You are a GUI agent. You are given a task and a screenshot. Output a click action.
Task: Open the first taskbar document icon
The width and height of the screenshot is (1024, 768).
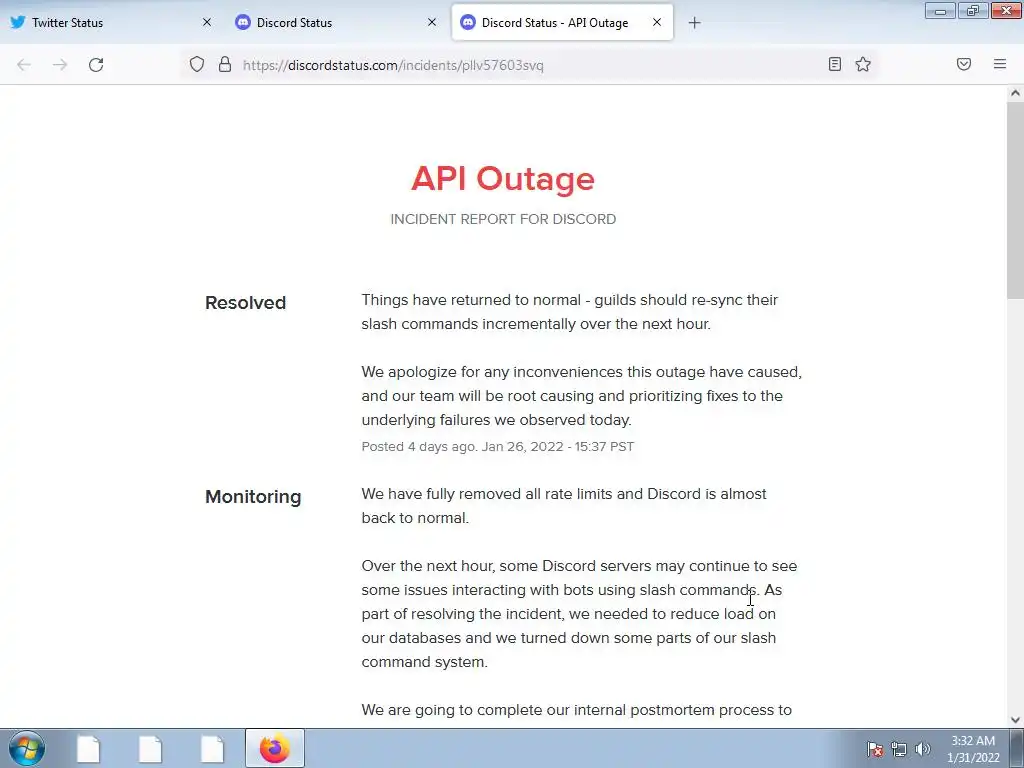[x=89, y=749]
